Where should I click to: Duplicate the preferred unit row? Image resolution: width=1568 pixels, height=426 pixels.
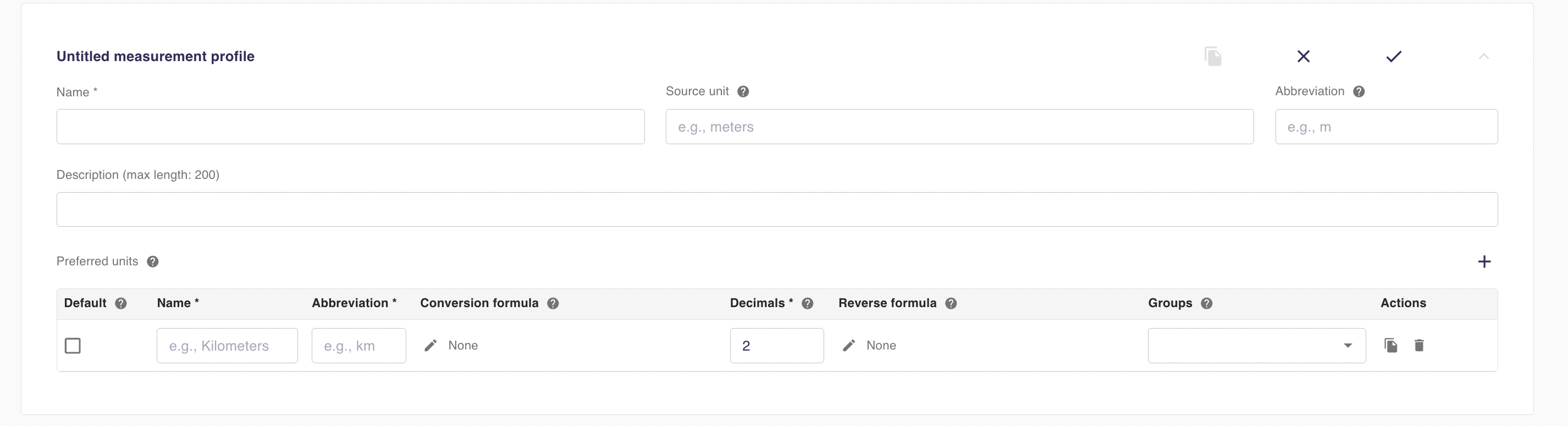tap(1390, 346)
